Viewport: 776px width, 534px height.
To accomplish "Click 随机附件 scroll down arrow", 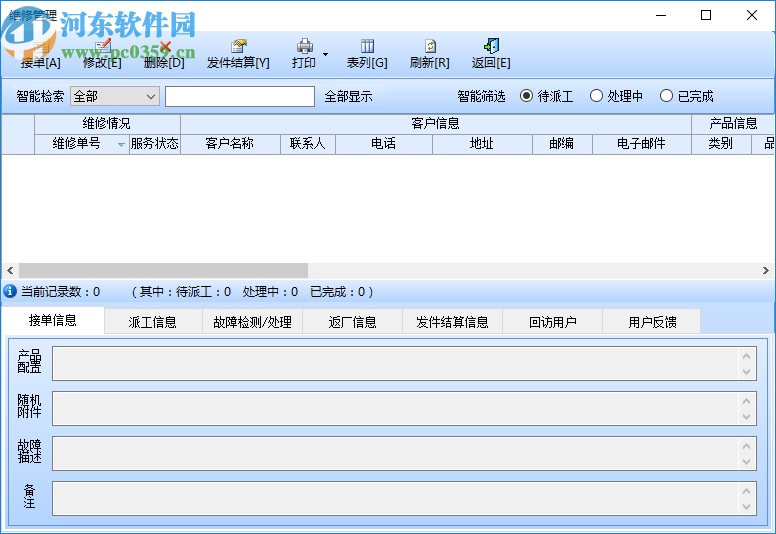I will [x=747, y=417].
